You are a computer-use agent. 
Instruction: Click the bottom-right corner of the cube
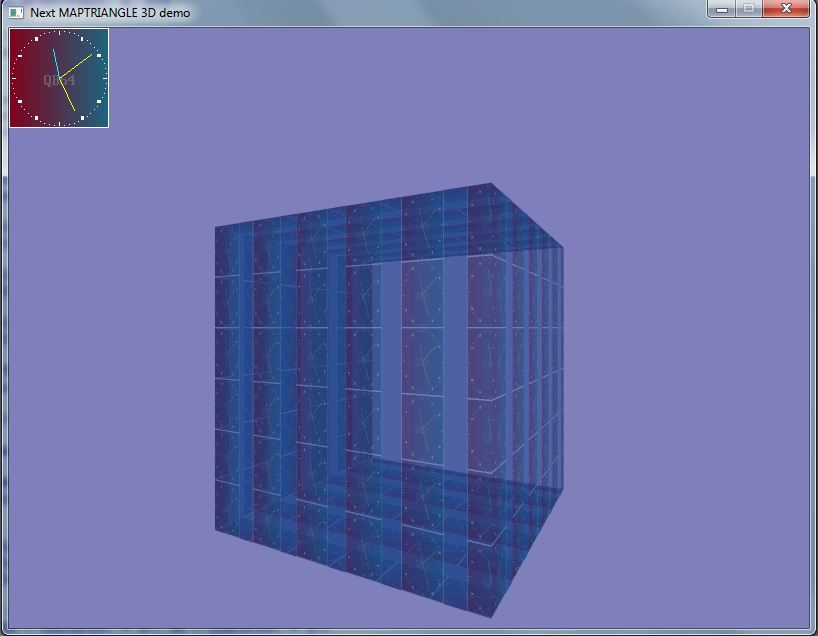coord(492,616)
